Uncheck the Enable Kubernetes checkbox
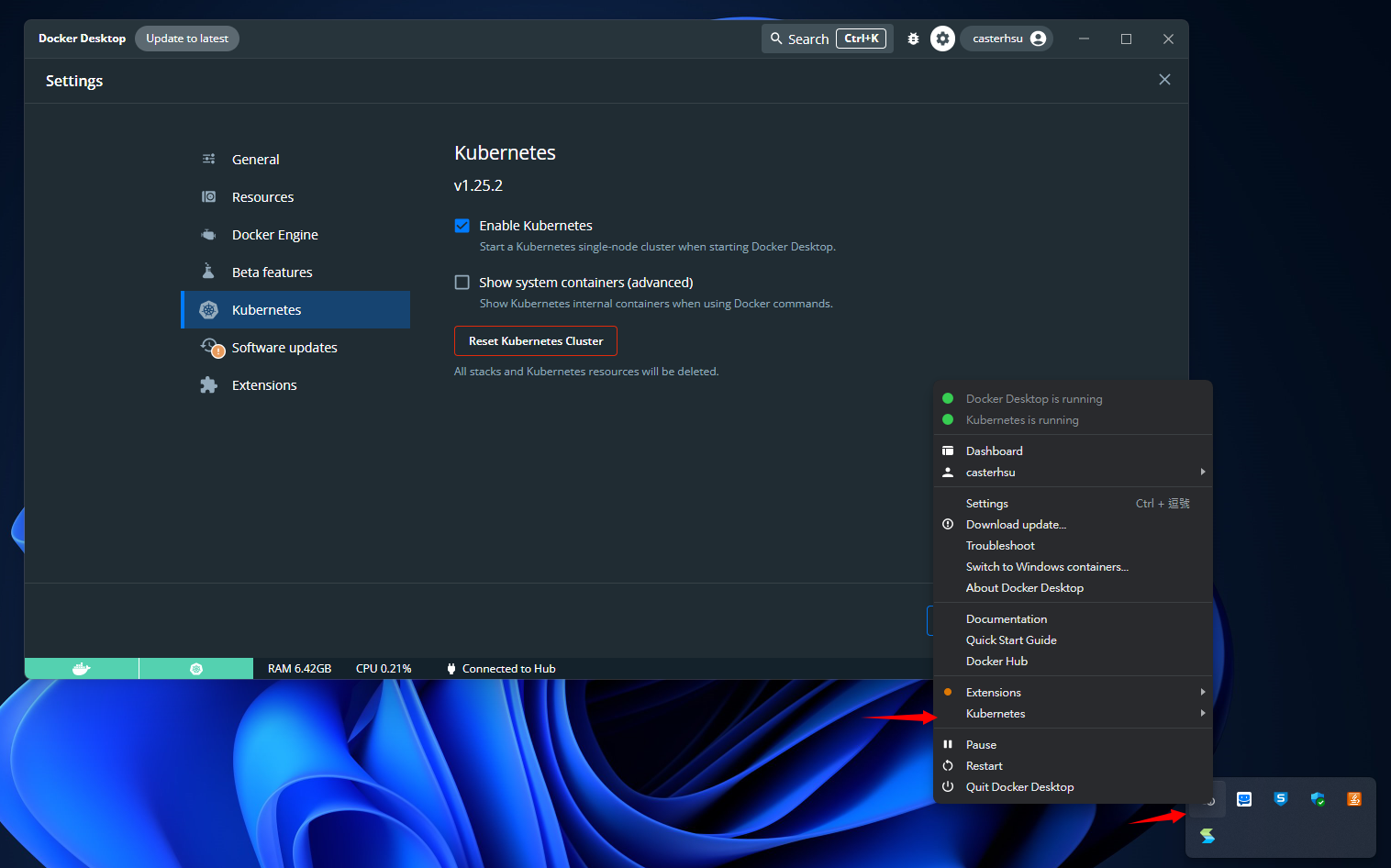Screen dimensions: 1391x868 (x=462, y=226)
